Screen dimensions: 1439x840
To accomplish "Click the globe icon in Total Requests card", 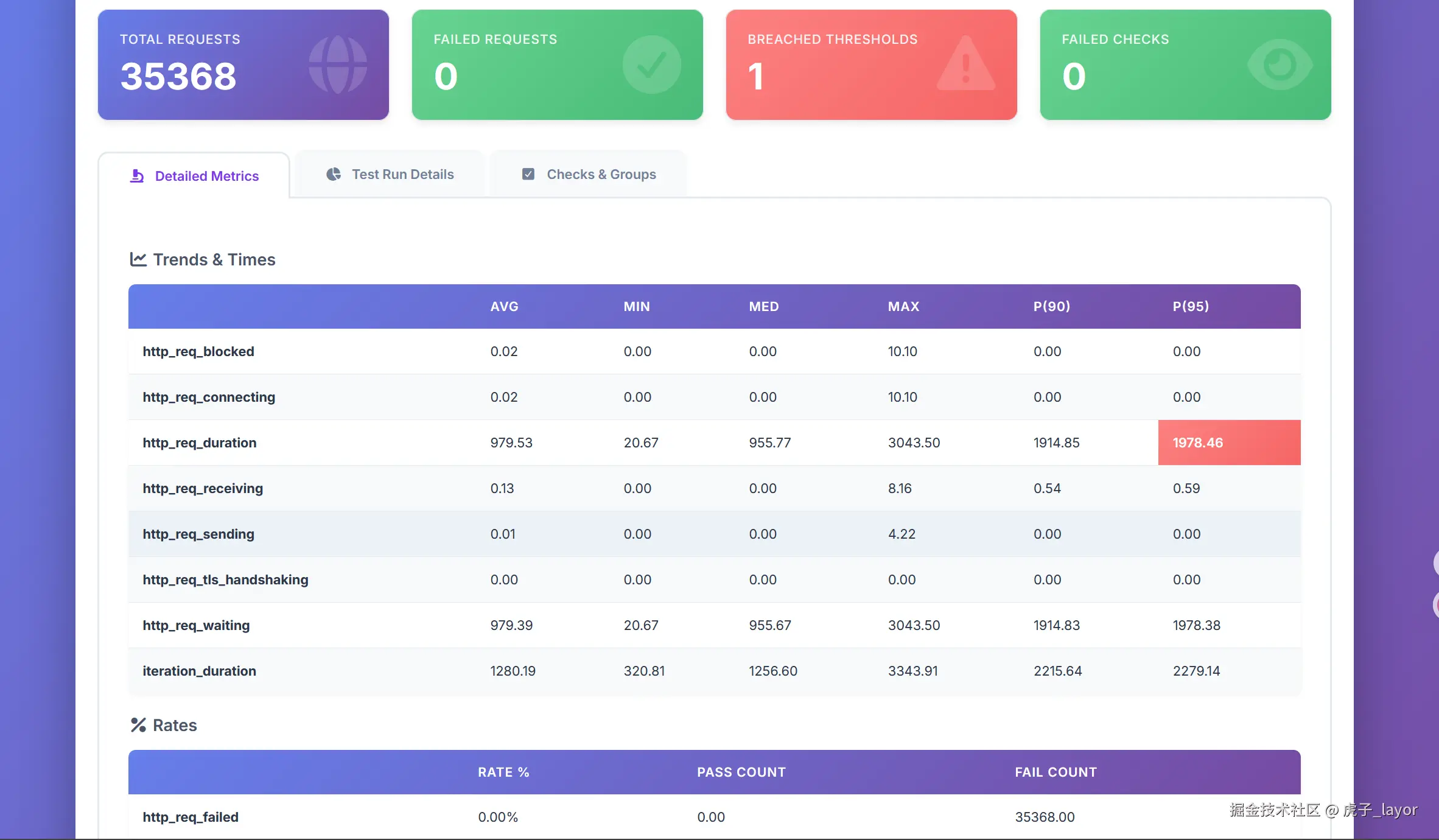I will (x=338, y=65).
